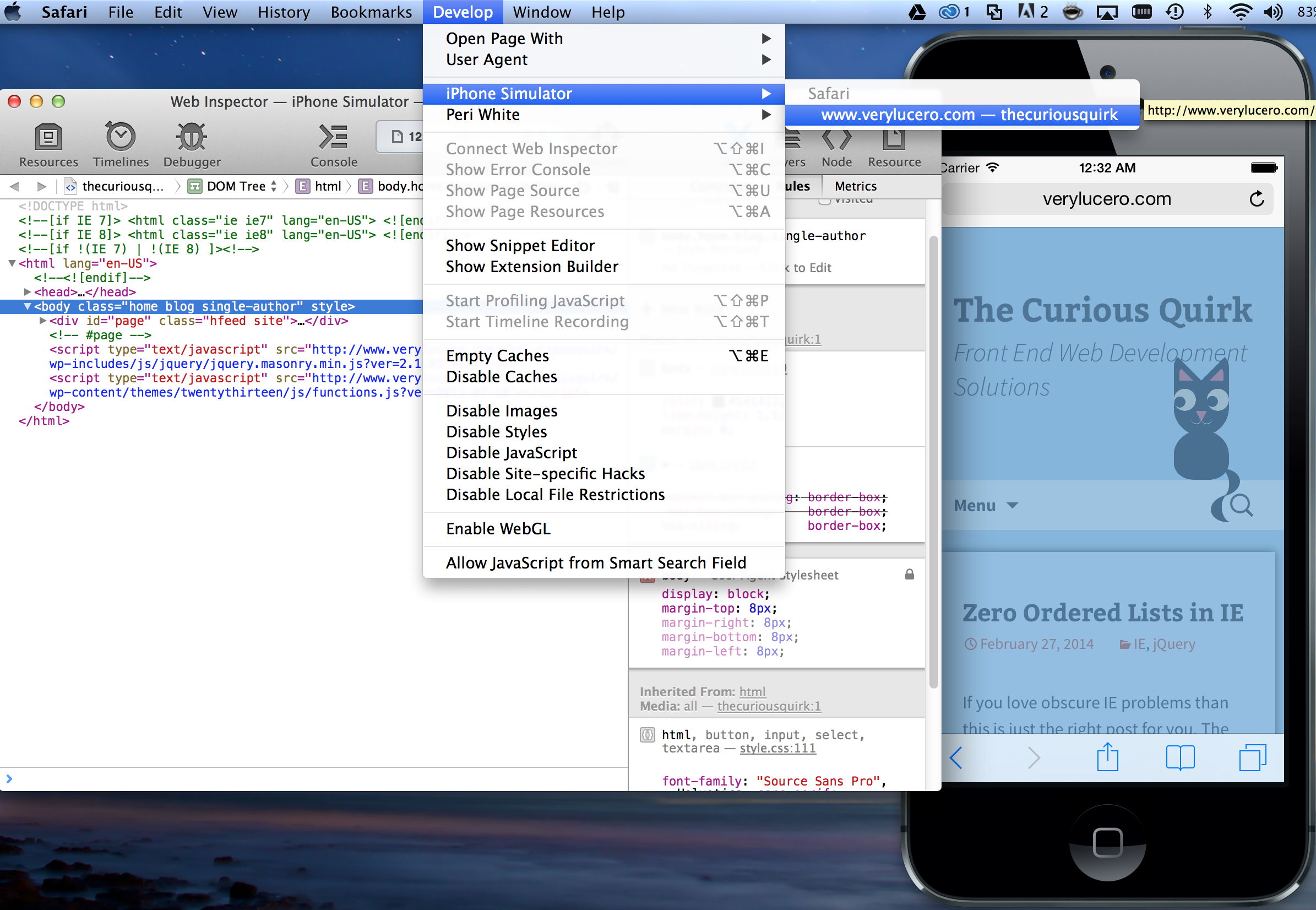Open tabs view in iPhone Safari
The height and width of the screenshot is (910, 1316).
tap(1252, 758)
